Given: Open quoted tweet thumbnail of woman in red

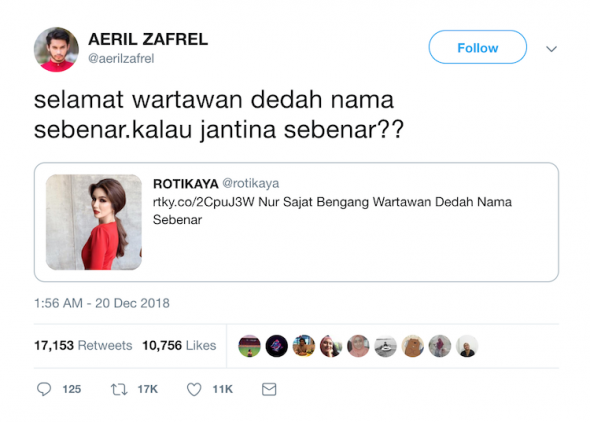Looking at the screenshot, I should [x=94, y=222].
